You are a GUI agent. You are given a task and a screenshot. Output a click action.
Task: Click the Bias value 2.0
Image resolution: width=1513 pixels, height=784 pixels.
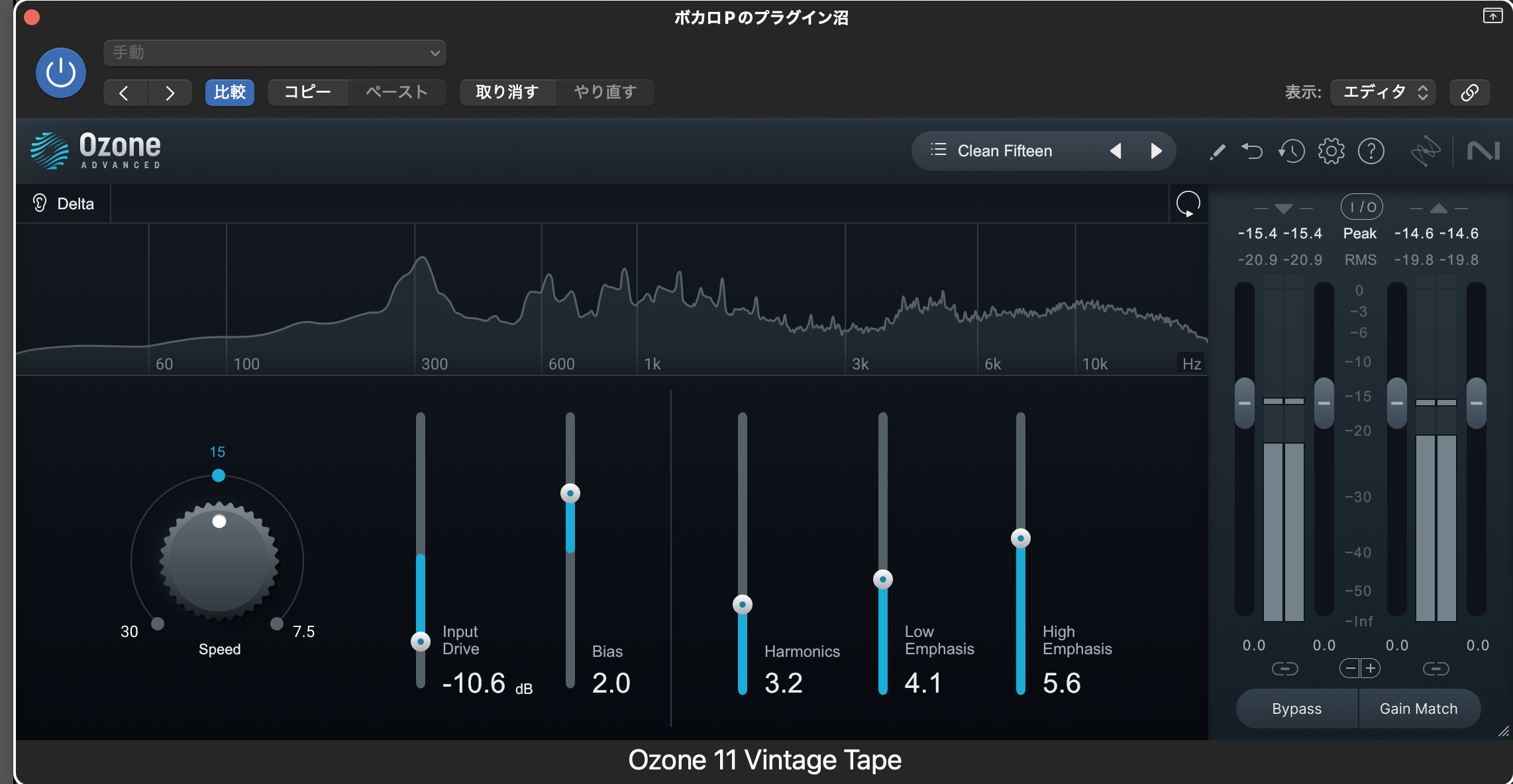[x=611, y=683]
